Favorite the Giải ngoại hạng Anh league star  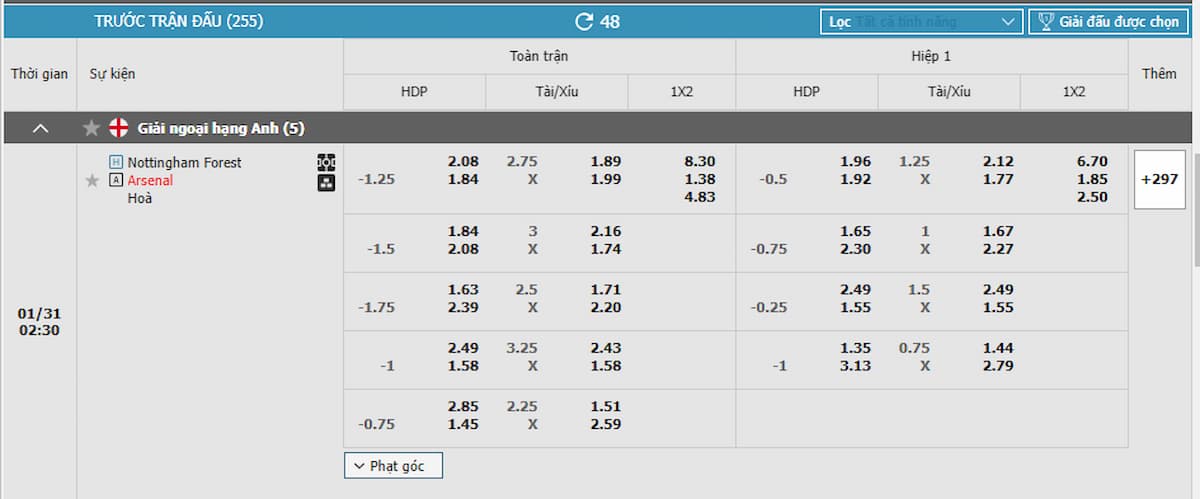[92, 128]
